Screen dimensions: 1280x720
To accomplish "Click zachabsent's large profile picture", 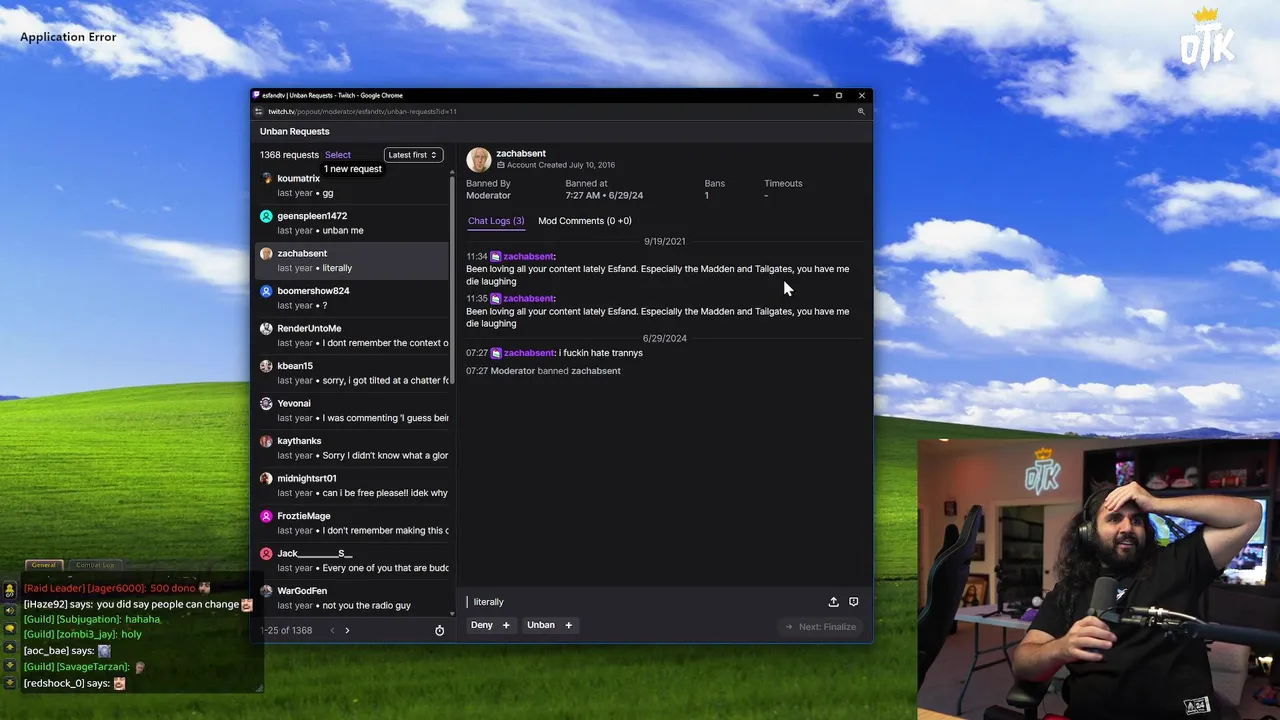I will click(478, 159).
